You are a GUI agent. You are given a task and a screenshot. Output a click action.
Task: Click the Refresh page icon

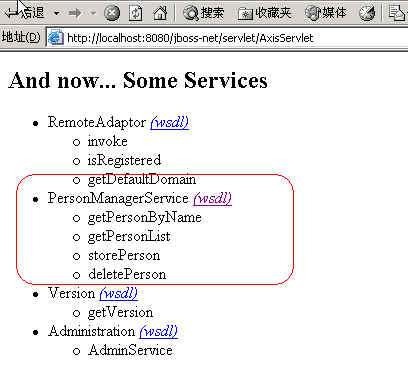135,13
